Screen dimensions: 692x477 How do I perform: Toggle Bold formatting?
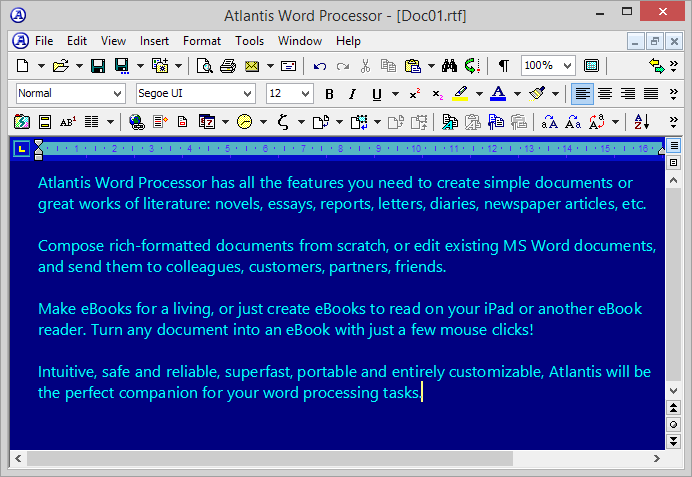[330, 94]
